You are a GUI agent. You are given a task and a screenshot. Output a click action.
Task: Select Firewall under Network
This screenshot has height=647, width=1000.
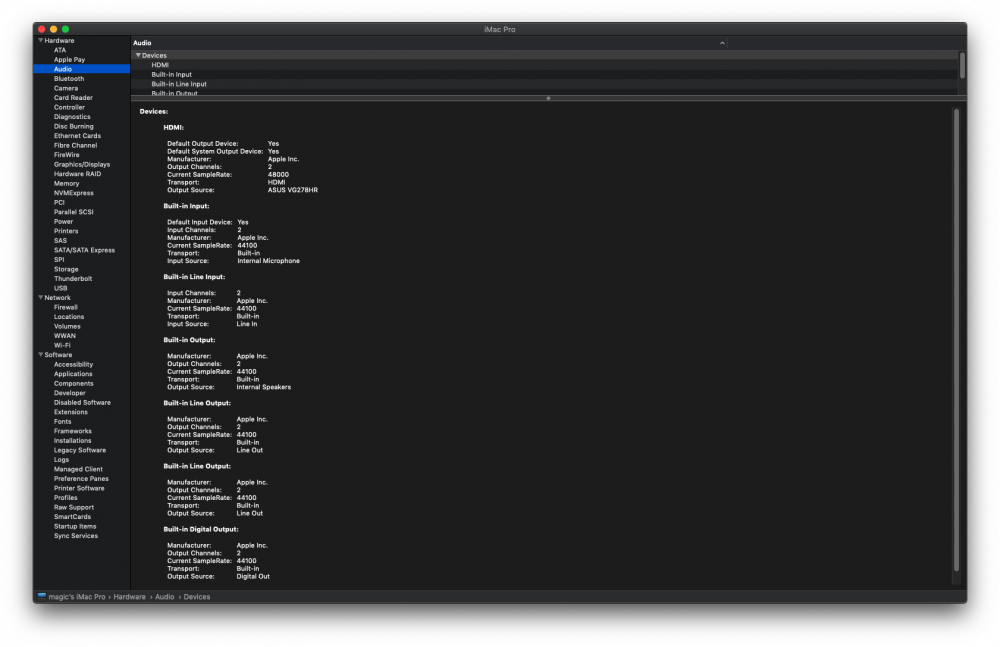coord(66,307)
